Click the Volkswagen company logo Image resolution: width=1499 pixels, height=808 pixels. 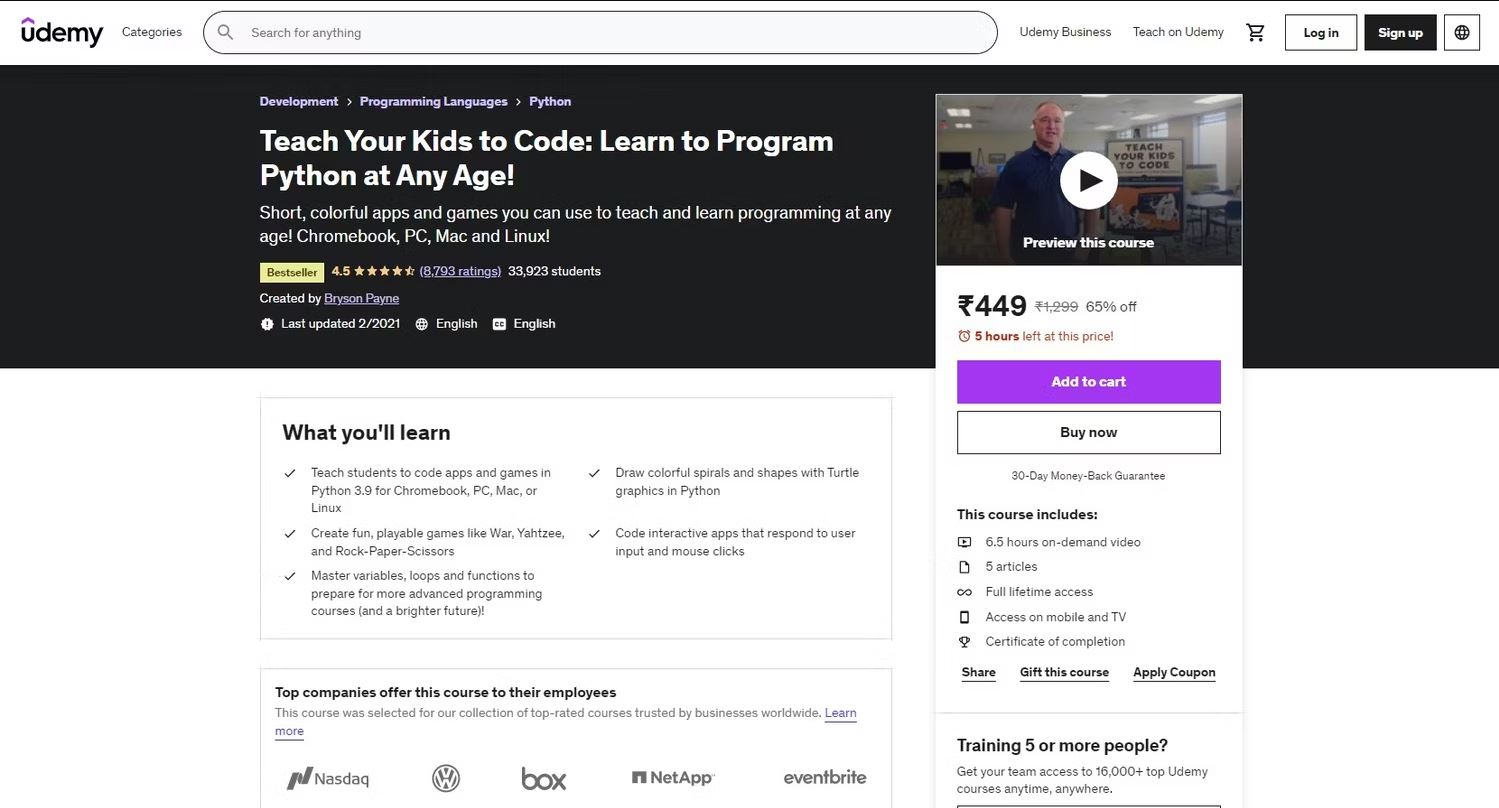[x=446, y=778]
